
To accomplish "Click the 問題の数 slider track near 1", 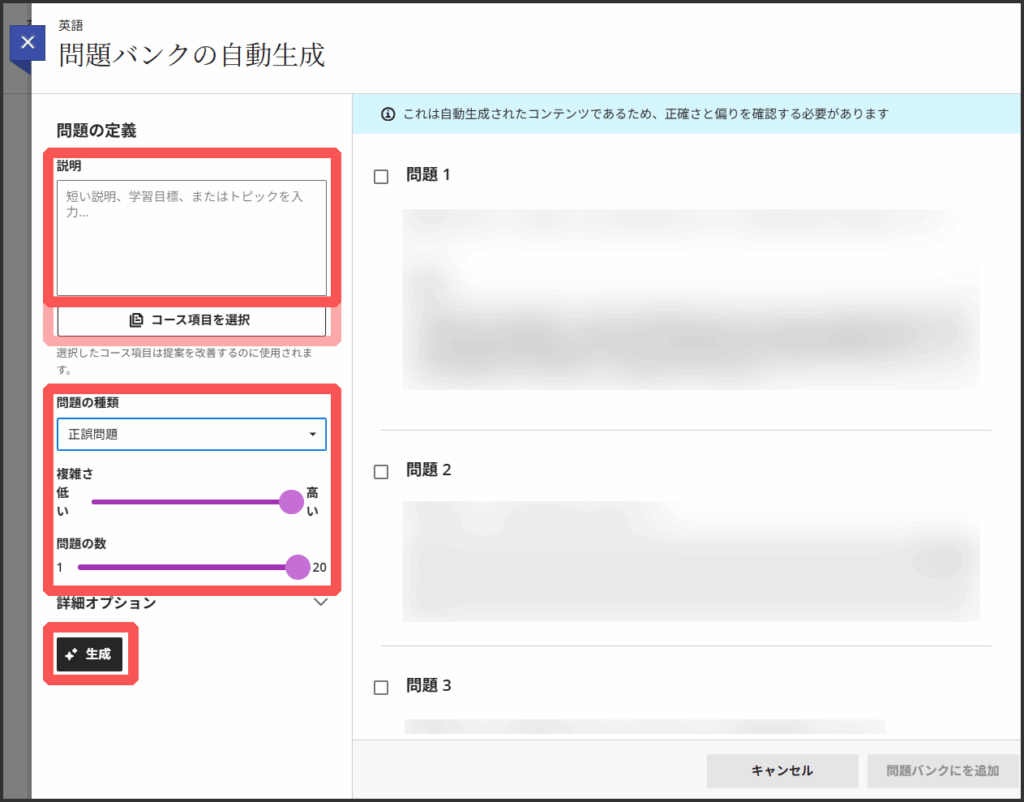I will coord(84,567).
